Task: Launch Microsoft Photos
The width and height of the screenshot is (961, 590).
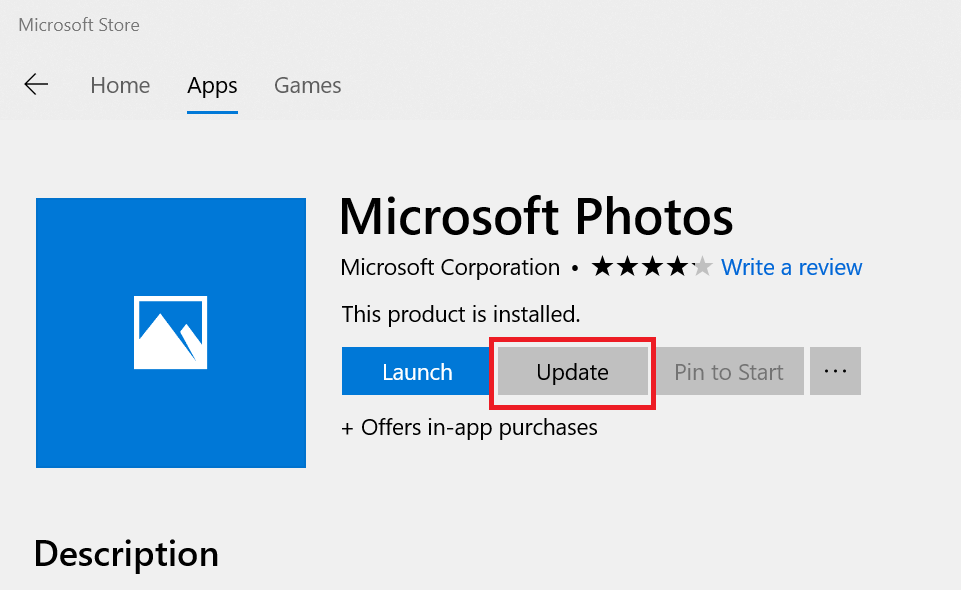Action: click(416, 371)
